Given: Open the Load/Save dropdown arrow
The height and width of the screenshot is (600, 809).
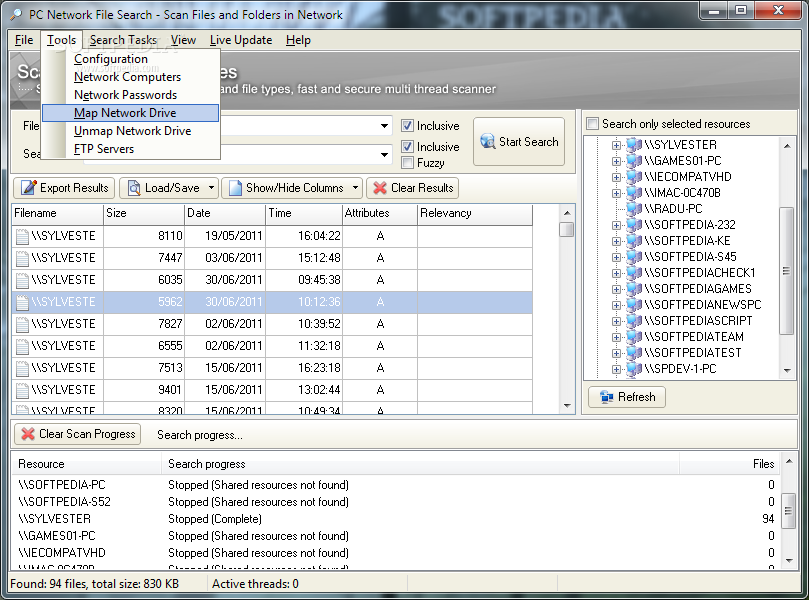Looking at the screenshot, I should click(x=211, y=188).
